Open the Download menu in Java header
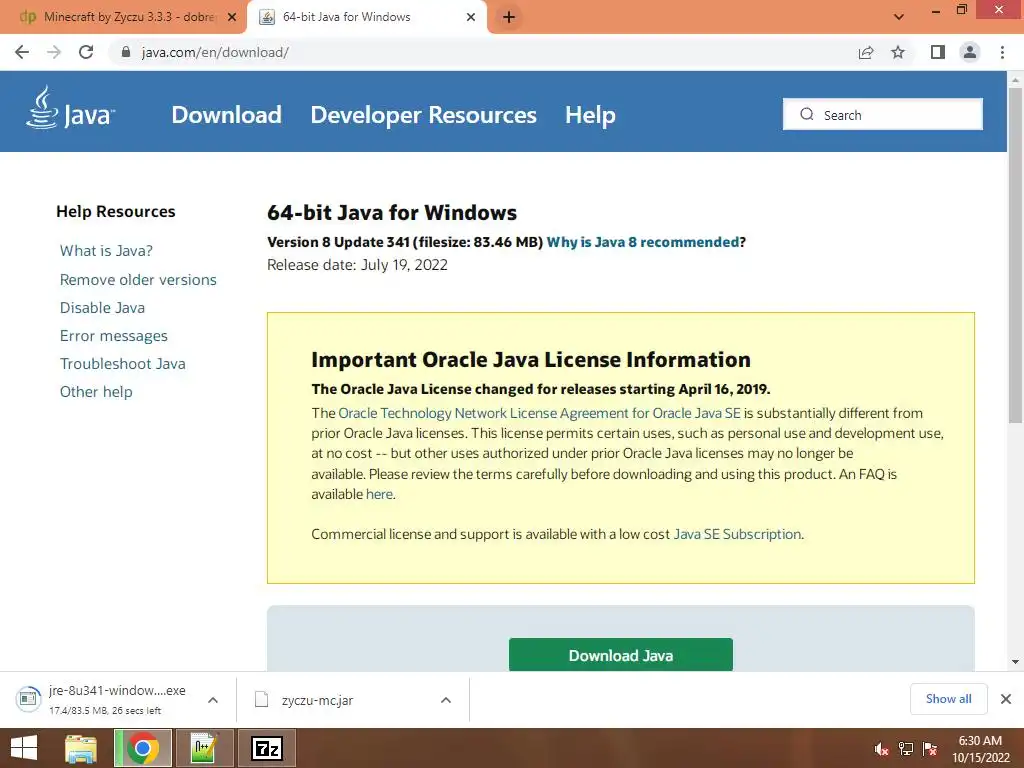Viewport: 1024px width, 768px height. (227, 115)
